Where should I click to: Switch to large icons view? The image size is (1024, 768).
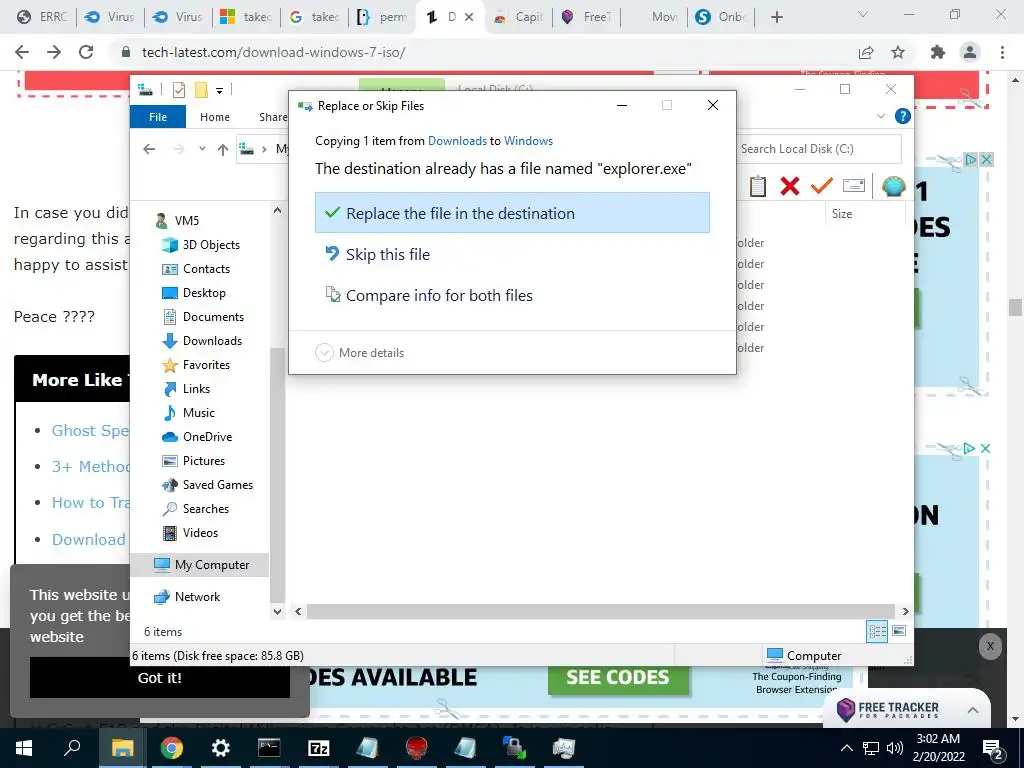pyautogui.click(x=899, y=631)
